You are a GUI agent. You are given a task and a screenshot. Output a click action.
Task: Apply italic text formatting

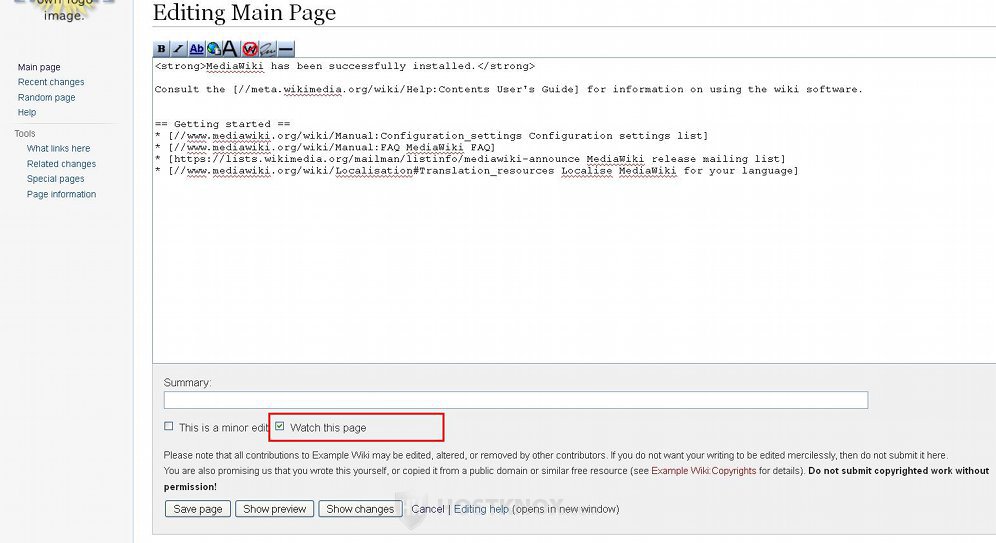point(178,49)
